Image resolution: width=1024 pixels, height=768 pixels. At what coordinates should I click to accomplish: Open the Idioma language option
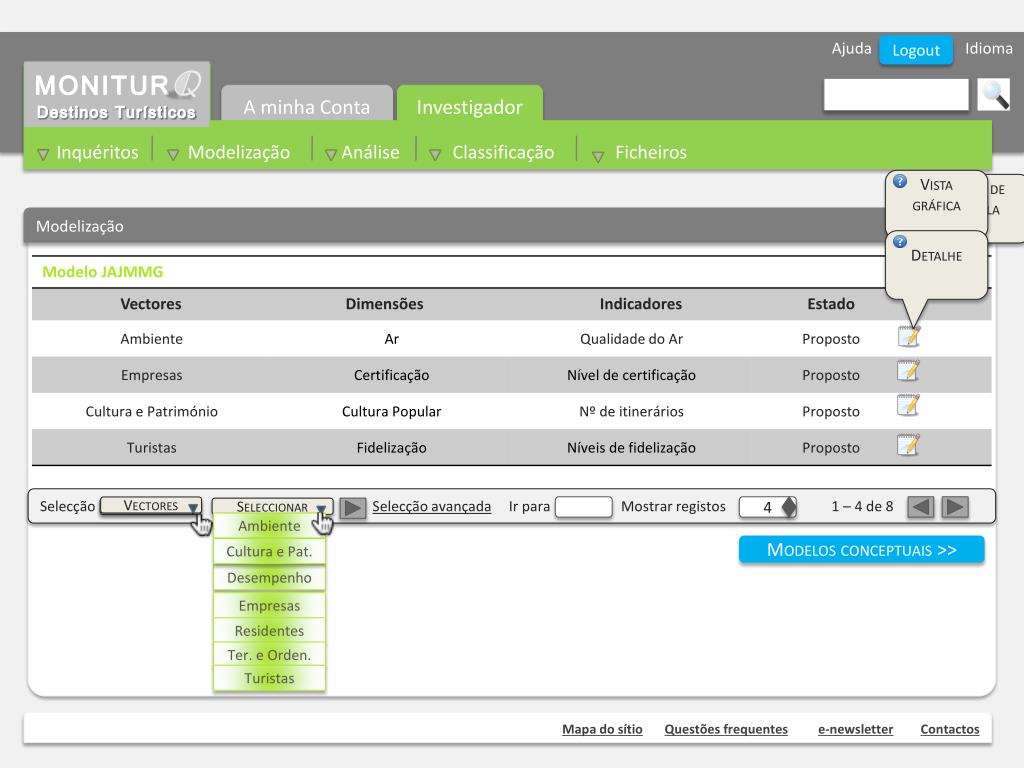point(989,48)
